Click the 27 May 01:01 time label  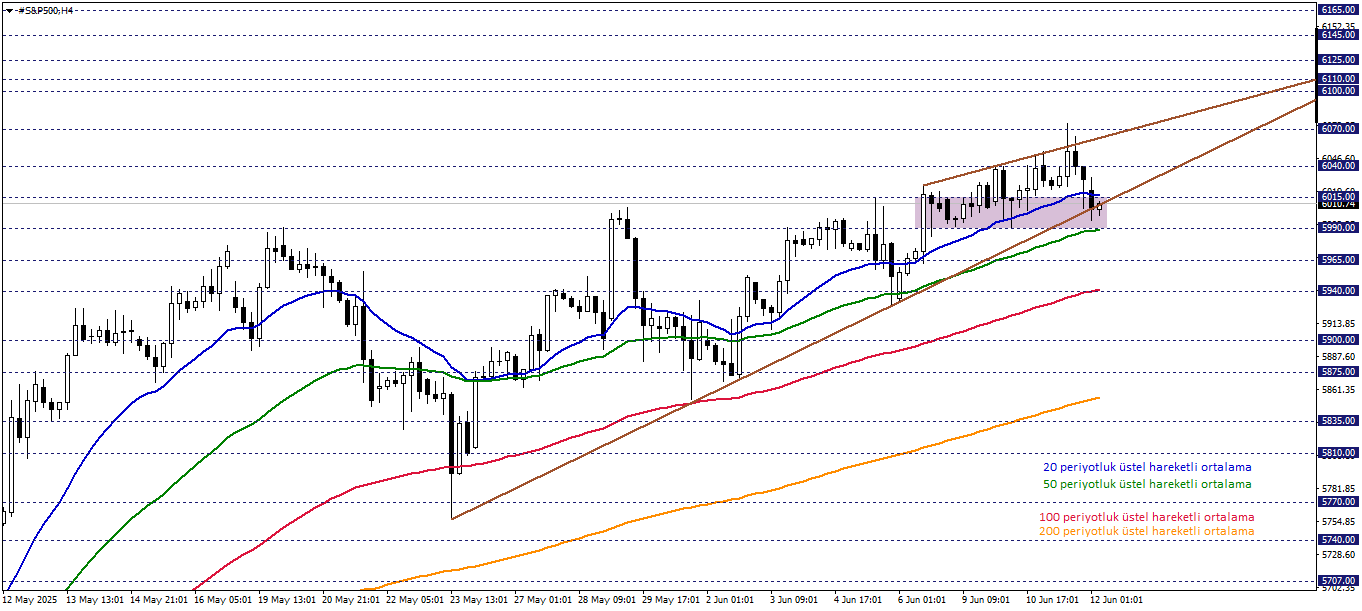click(543, 600)
